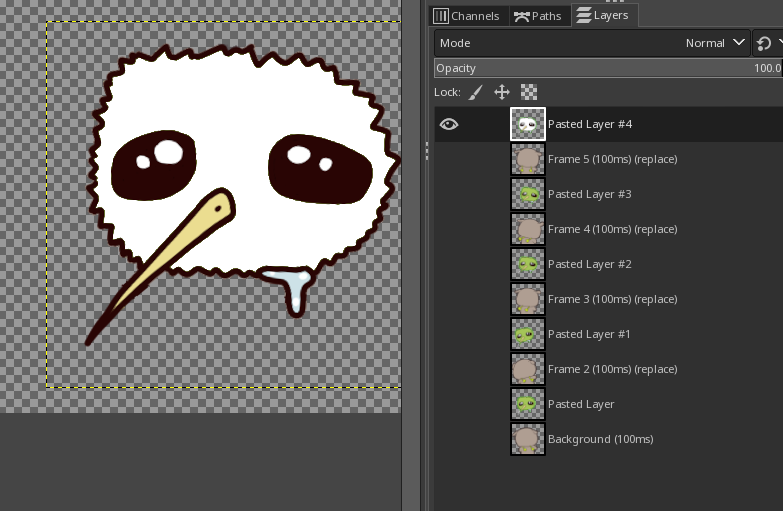The image size is (783, 511).
Task: Click the Frame 5 (100ms) (replace) thumbnail
Action: click(x=528, y=159)
